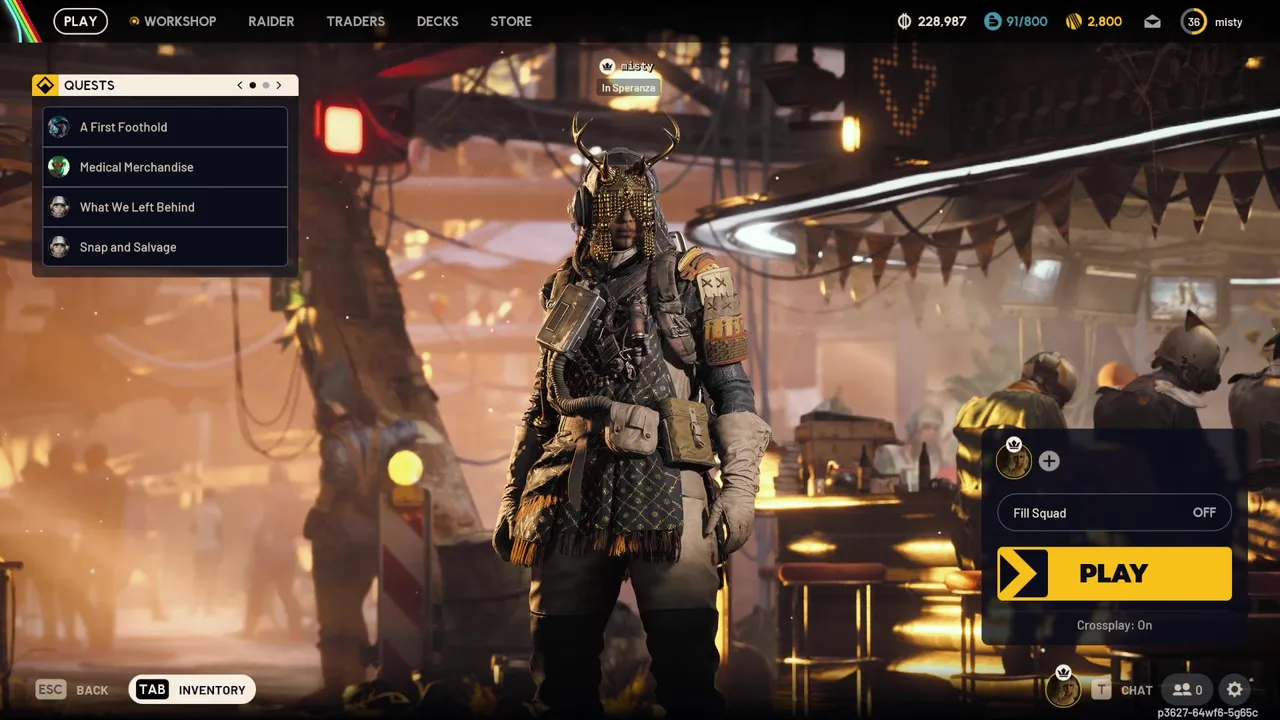Screen dimensions: 1280x720
Task: Go to next quests page arrow
Action: pos(279,85)
